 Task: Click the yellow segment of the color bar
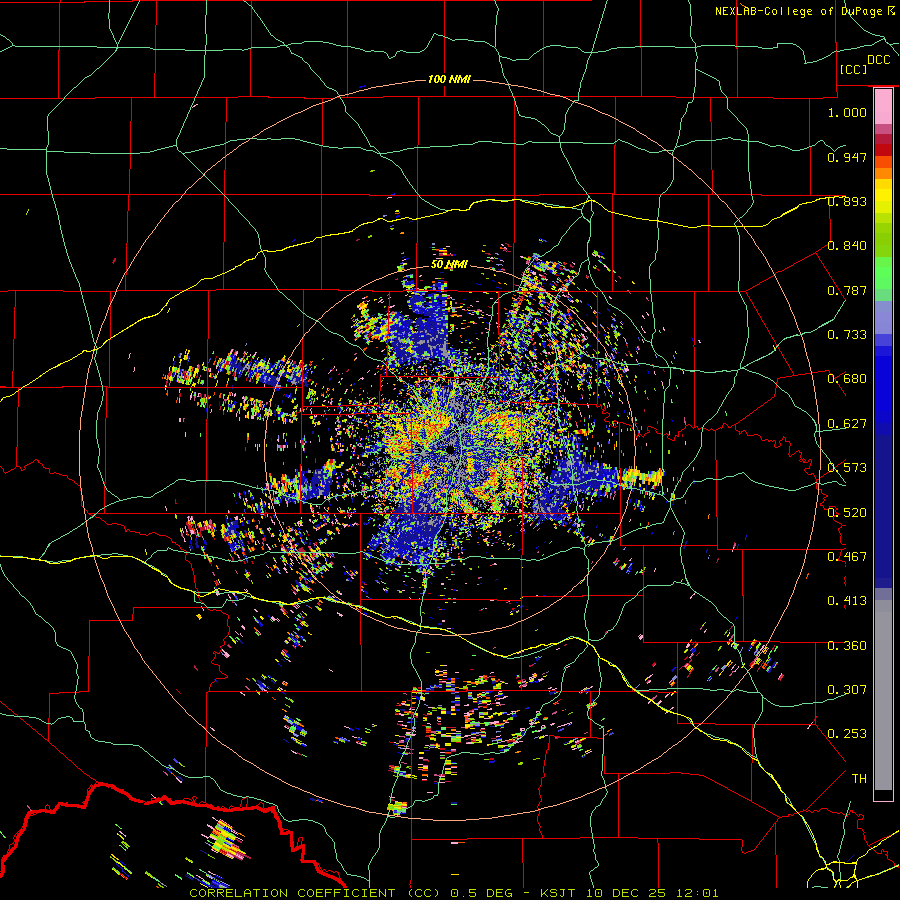click(x=883, y=196)
